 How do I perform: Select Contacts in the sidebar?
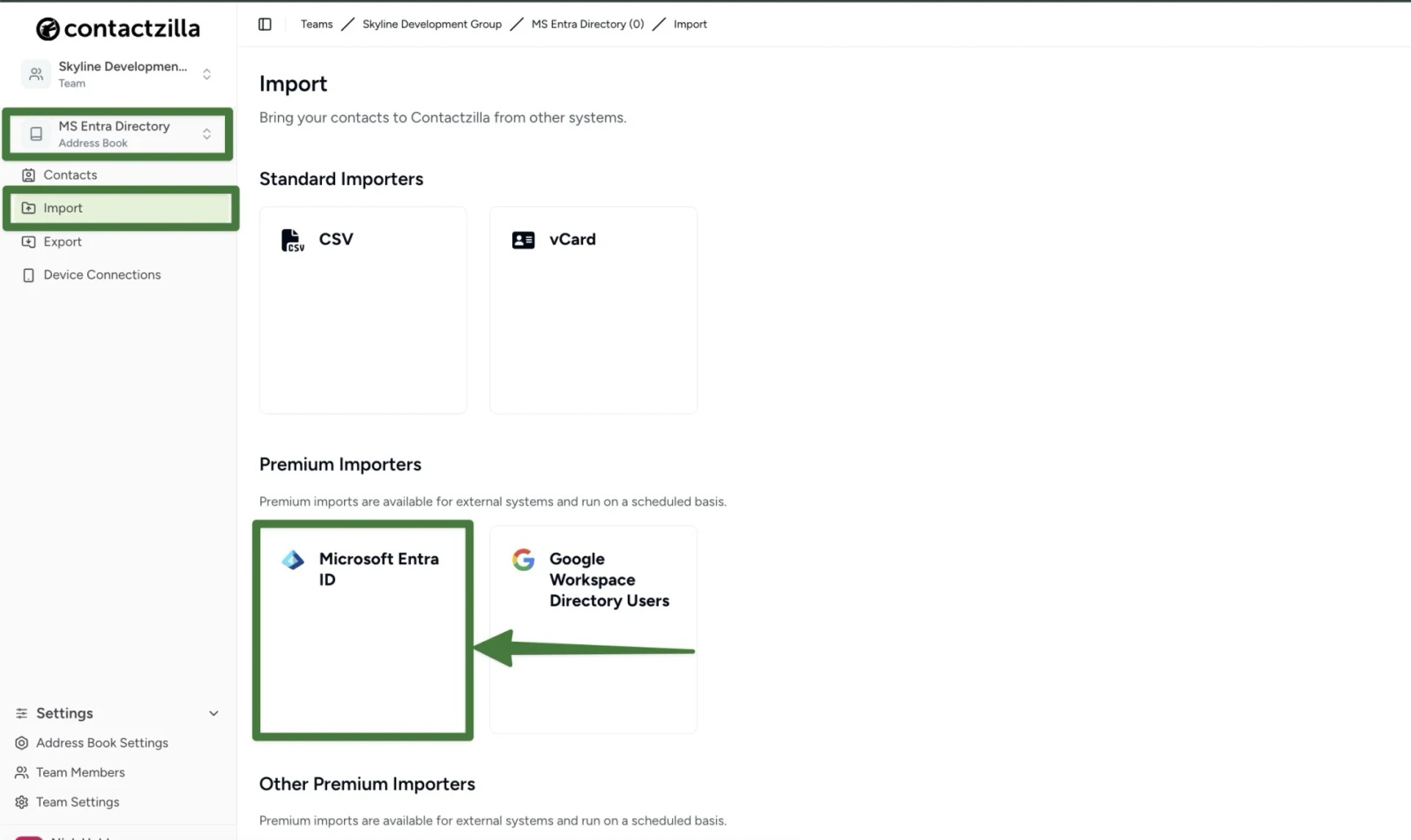click(x=70, y=175)
